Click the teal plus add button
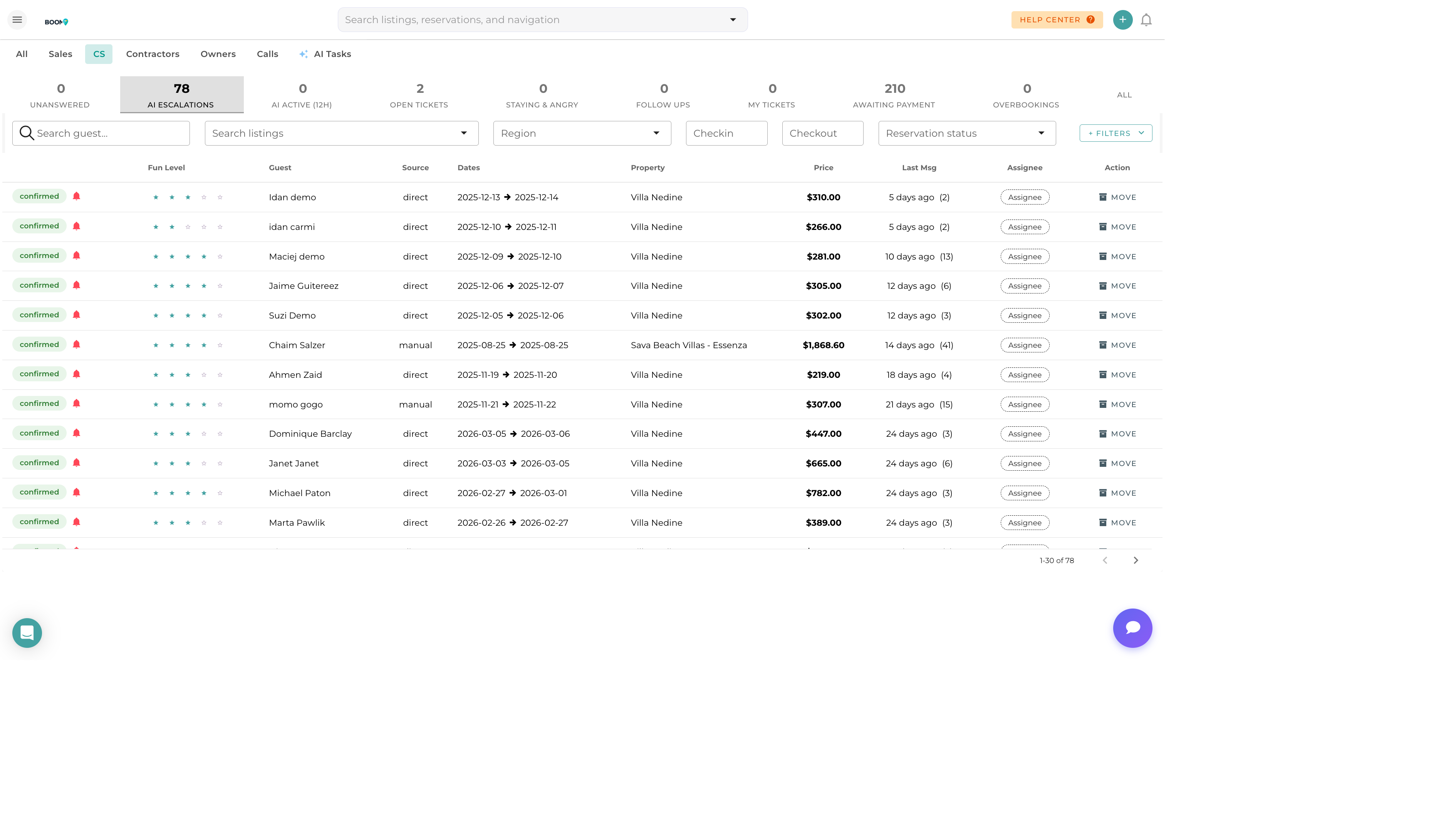 coord(1122,20)
